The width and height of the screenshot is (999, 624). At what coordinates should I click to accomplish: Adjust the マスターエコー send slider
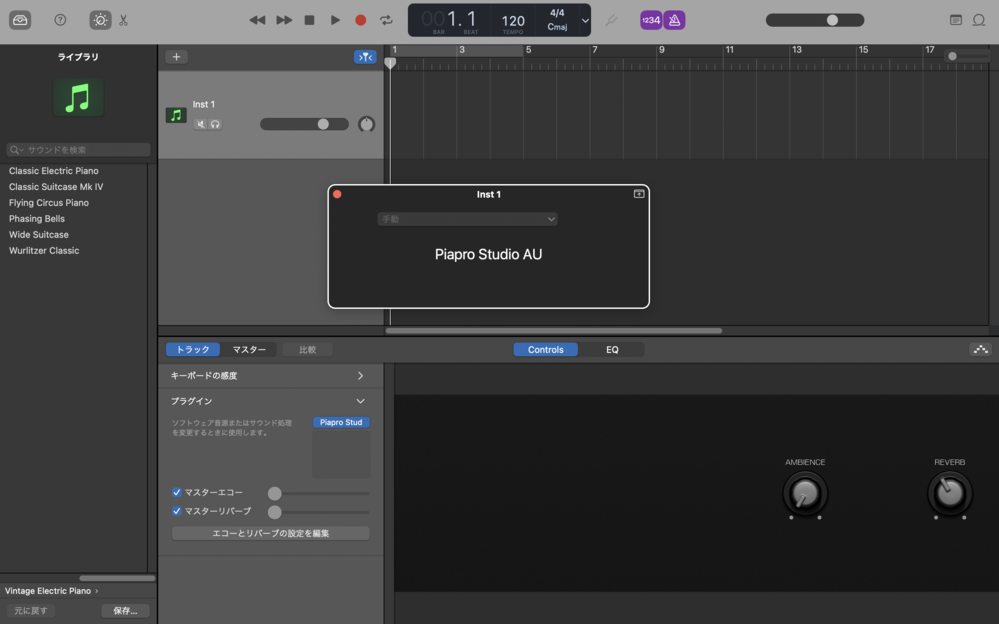click(x=319, y=493)
